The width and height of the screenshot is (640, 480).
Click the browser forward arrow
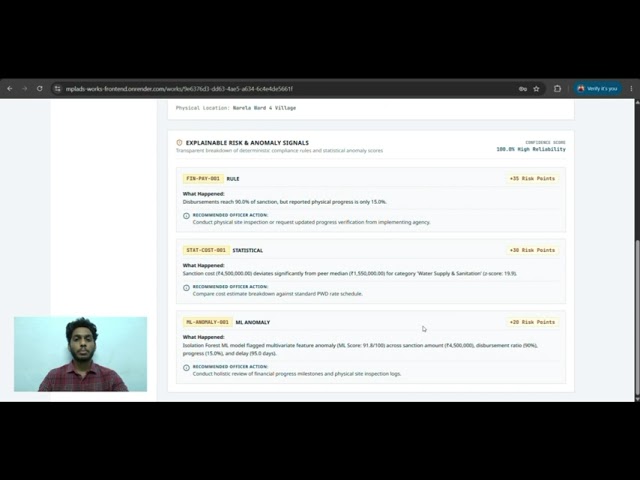point(24,89)
